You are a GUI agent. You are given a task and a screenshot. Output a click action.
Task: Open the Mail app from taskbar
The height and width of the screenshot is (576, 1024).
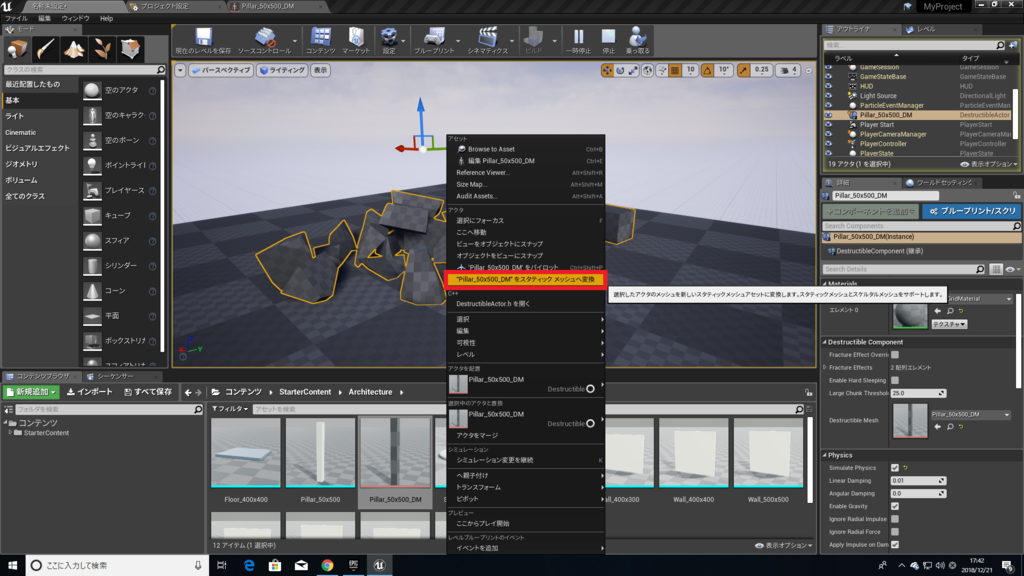301,565
